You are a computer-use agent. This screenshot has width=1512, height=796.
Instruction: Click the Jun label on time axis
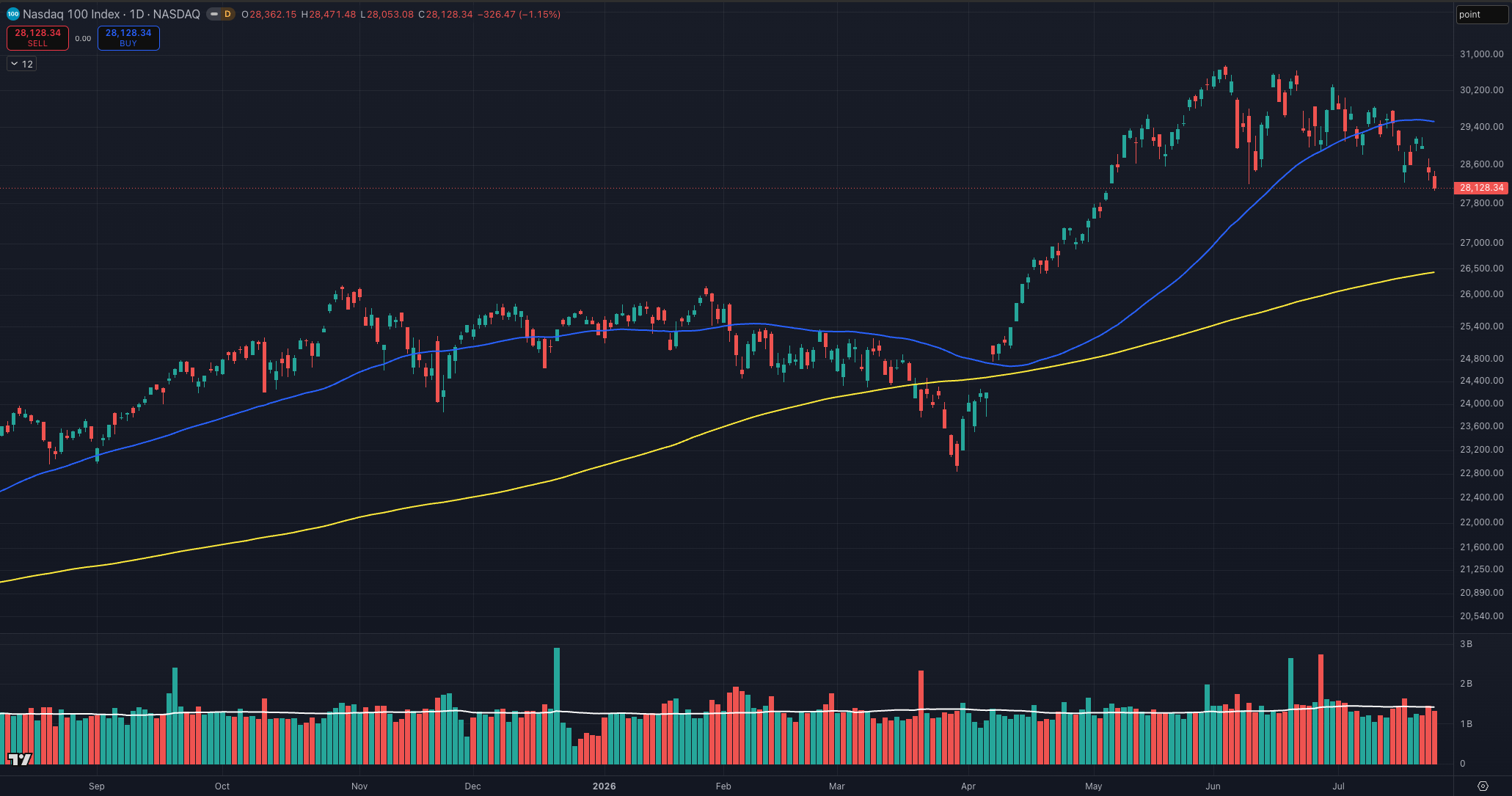[1213, 786]
